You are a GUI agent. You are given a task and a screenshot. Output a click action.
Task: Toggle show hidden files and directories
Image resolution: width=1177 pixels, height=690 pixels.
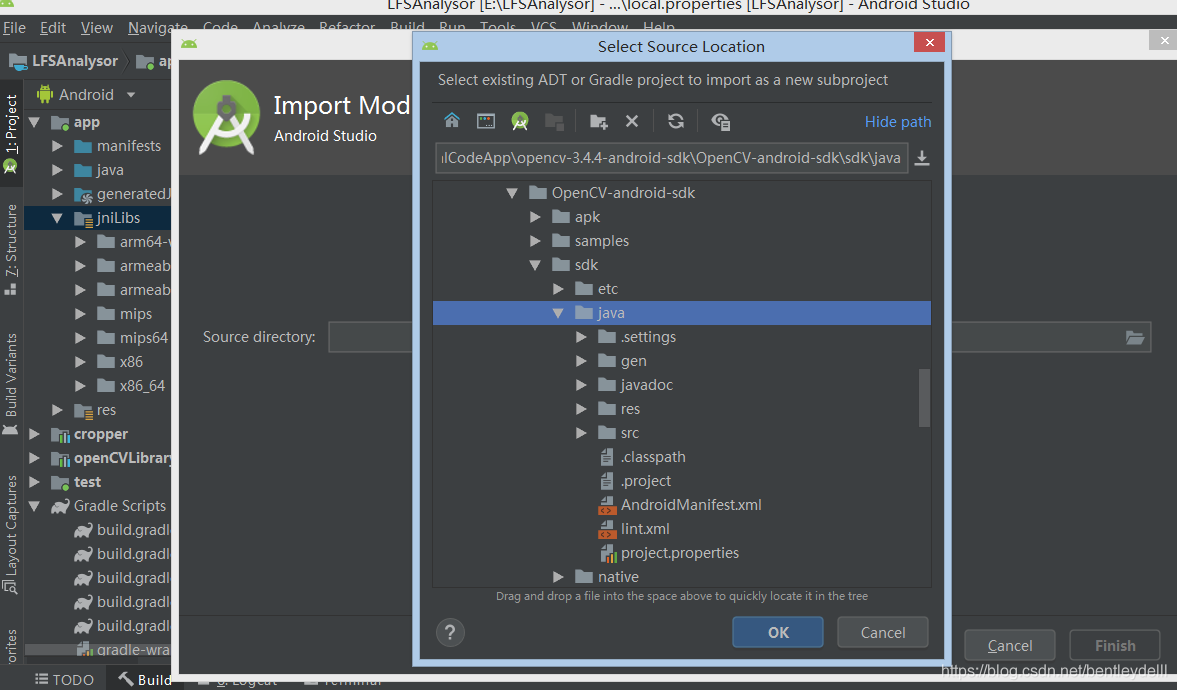(x=721, y=121)
